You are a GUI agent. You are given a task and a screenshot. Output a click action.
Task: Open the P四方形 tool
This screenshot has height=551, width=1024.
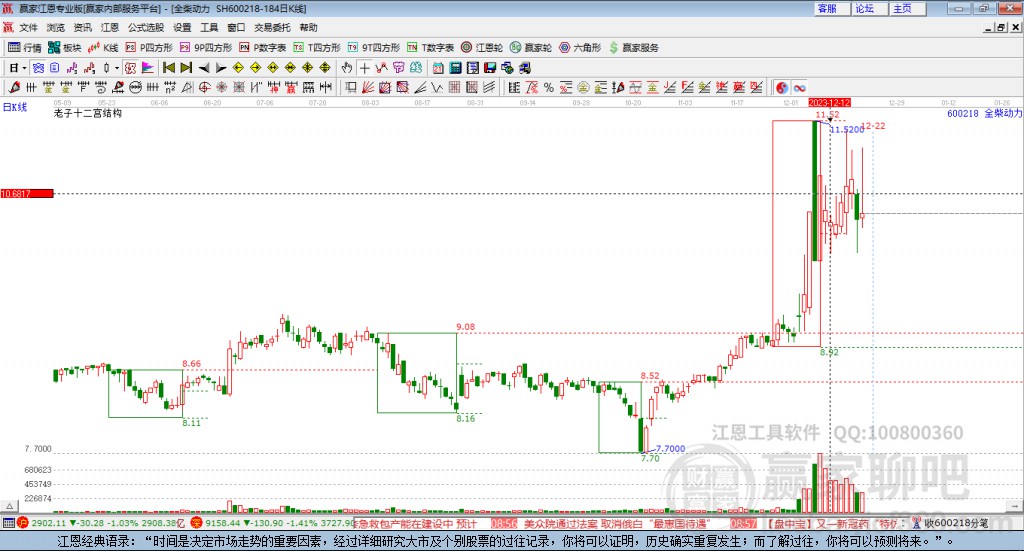click(x=149, y=48)
